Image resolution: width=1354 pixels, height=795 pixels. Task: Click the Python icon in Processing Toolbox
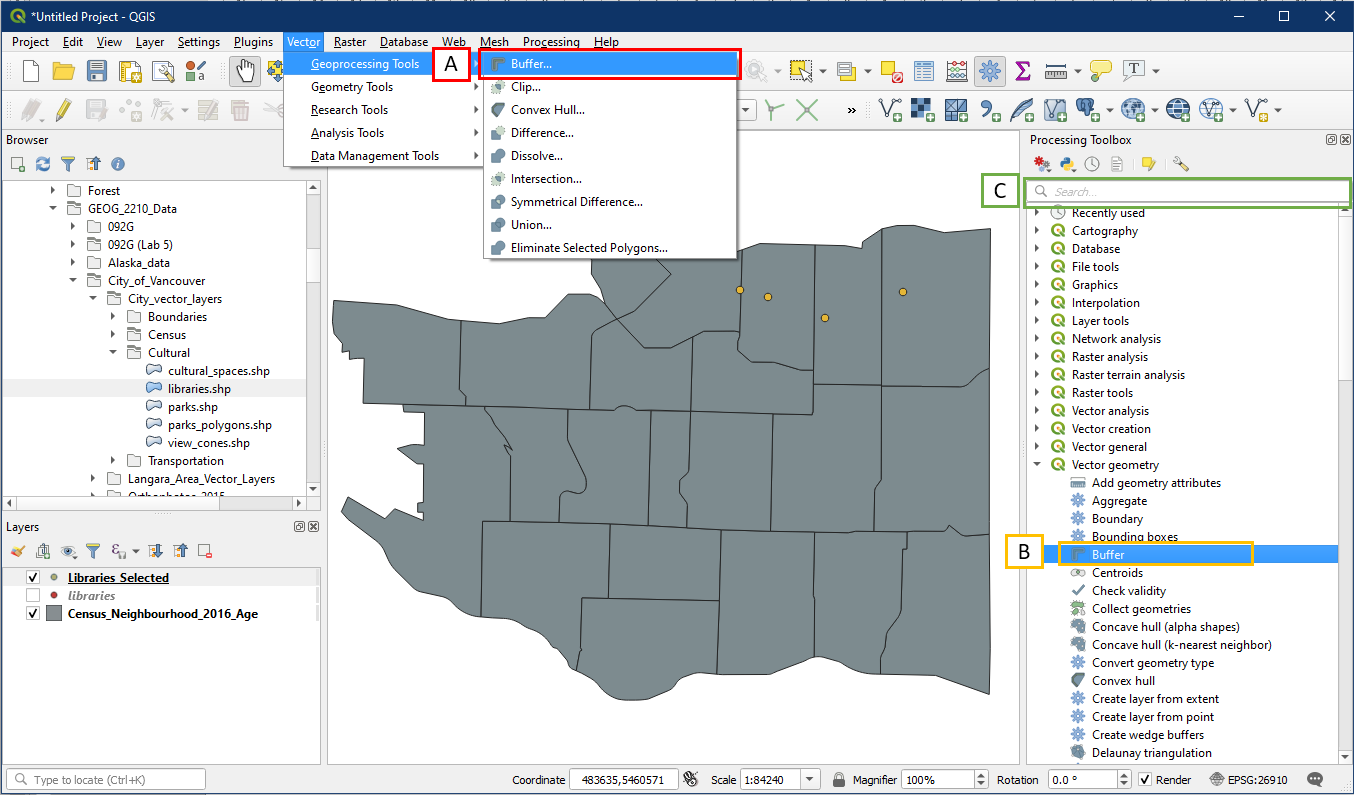point(1067,164)
